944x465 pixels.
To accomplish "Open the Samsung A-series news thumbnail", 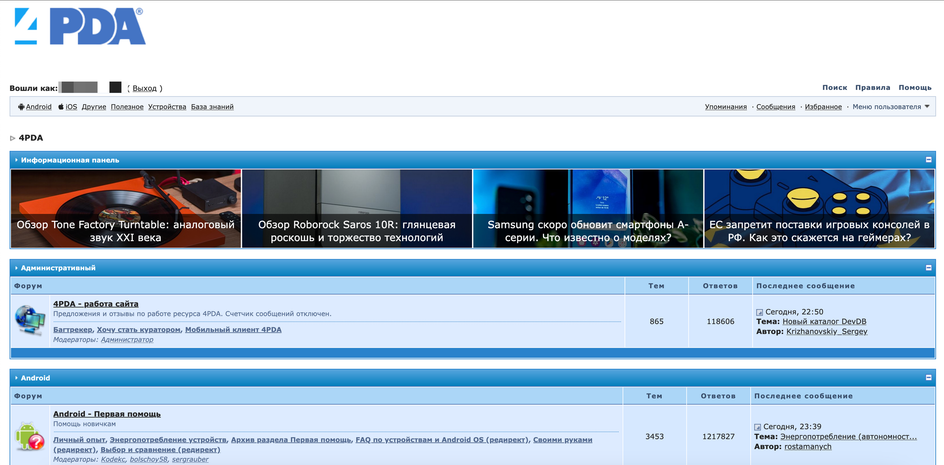I will (588, 208).
